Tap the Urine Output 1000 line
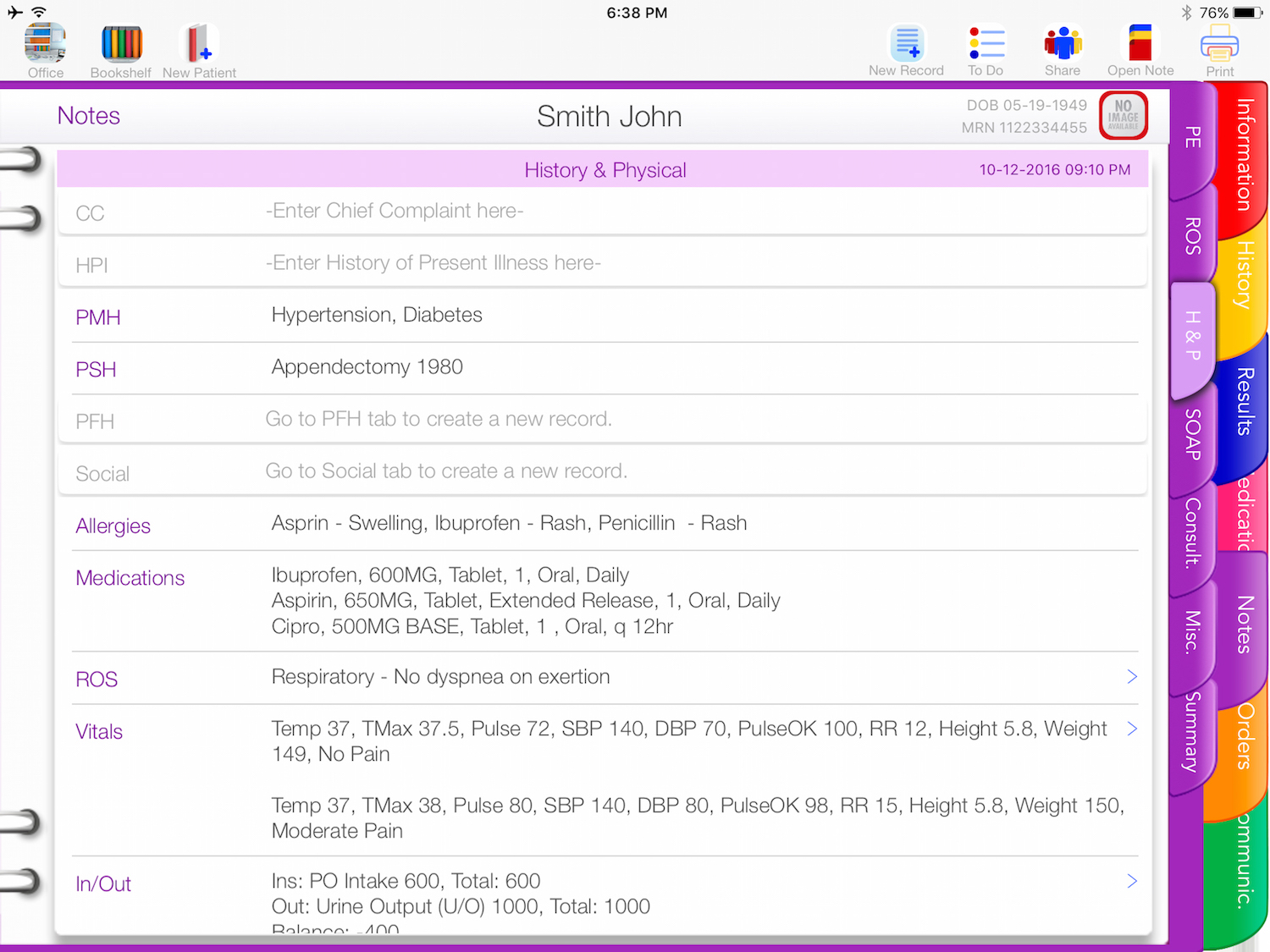This screenshot has width=1270, height=952. coord(461,906)
